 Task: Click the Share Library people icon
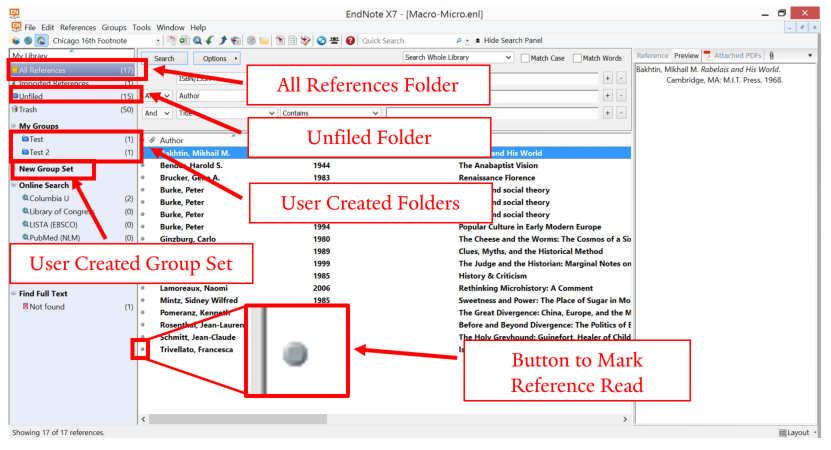coord(334,41)
